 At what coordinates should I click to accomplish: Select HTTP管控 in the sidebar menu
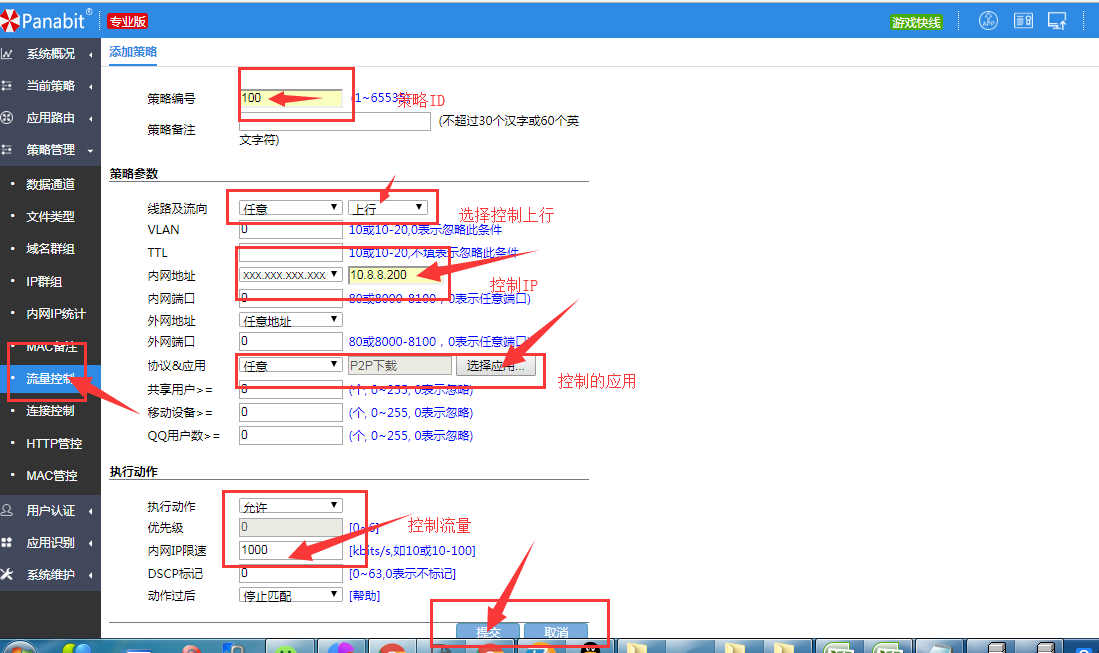pos(54,443)
